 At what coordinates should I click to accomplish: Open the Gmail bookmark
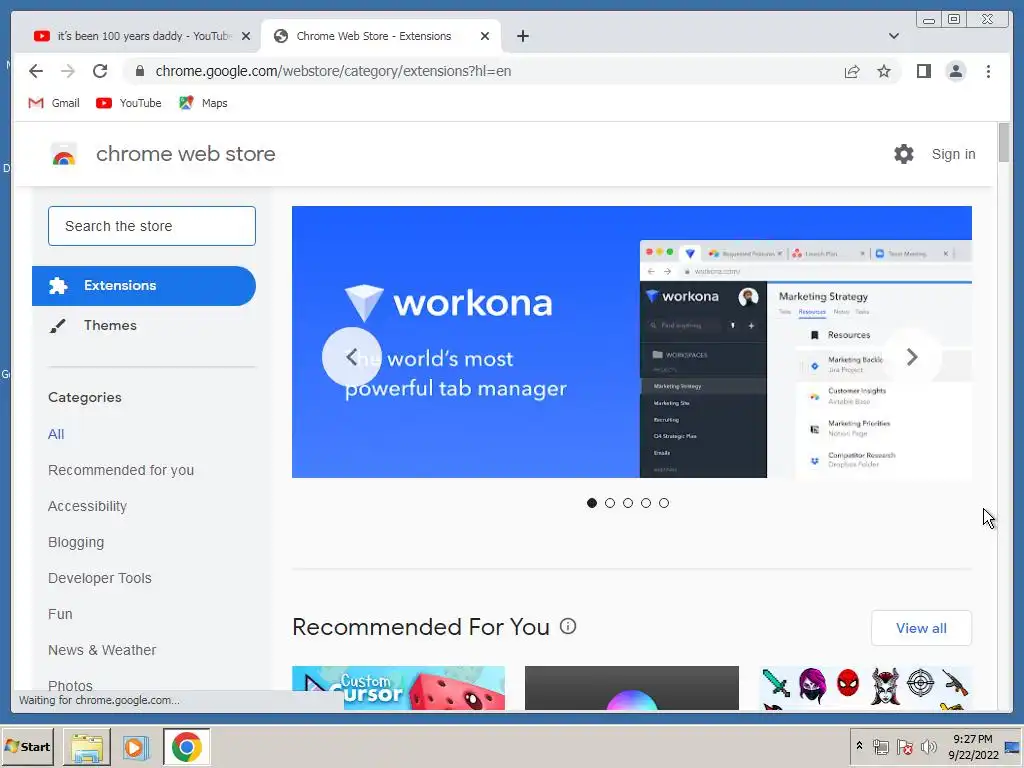[54, 103]
